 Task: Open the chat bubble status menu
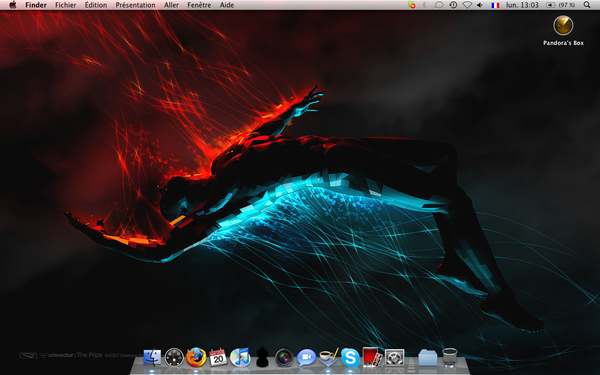439,5
